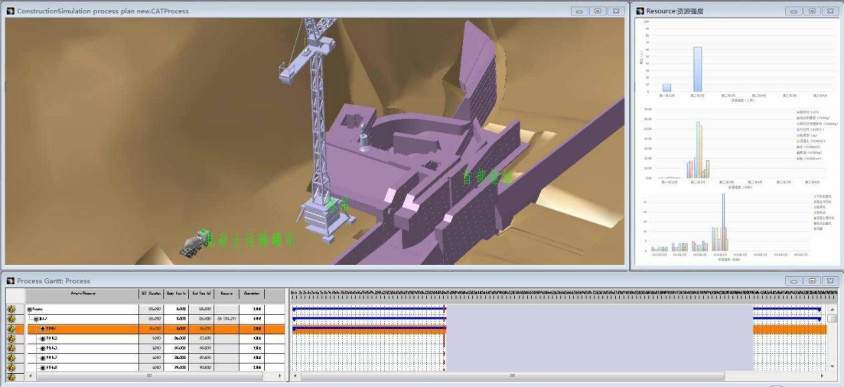Click the tallest blue bar in top resource chart
This screenshot has width=844, height=387.
click(x=697, y=69)
